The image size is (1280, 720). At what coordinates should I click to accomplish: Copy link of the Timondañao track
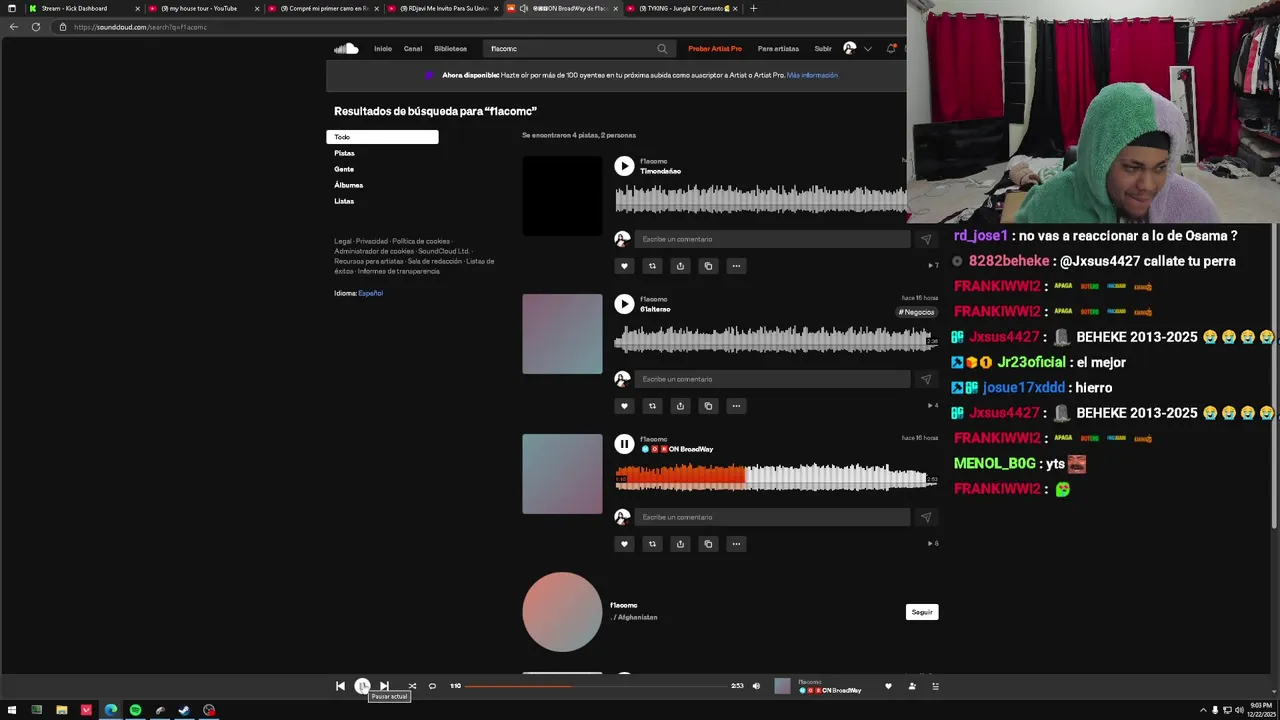(708, 266)
